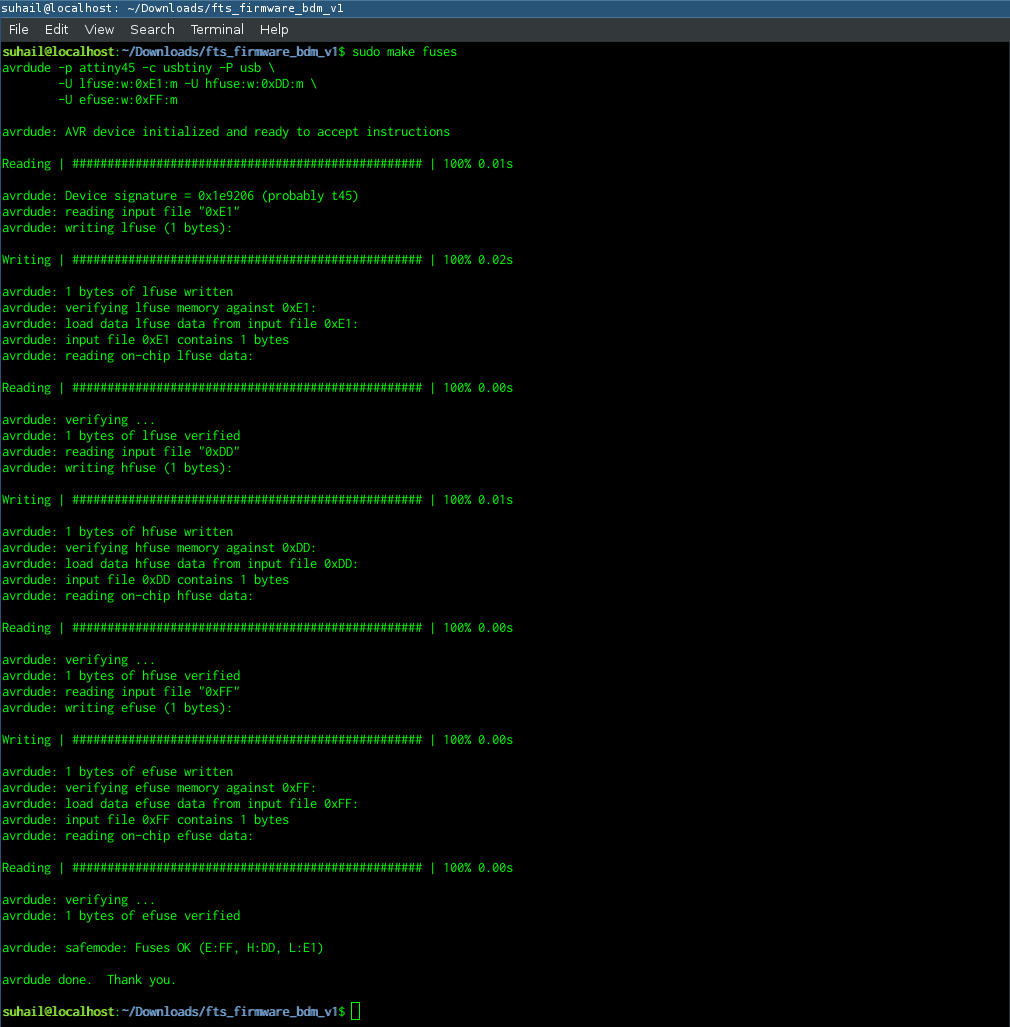Image resolution: width=1010 pixels, height=1027 pixels.
Task: Click the line 'reading input file "0xDD"'
Action: tap(153, 452)
